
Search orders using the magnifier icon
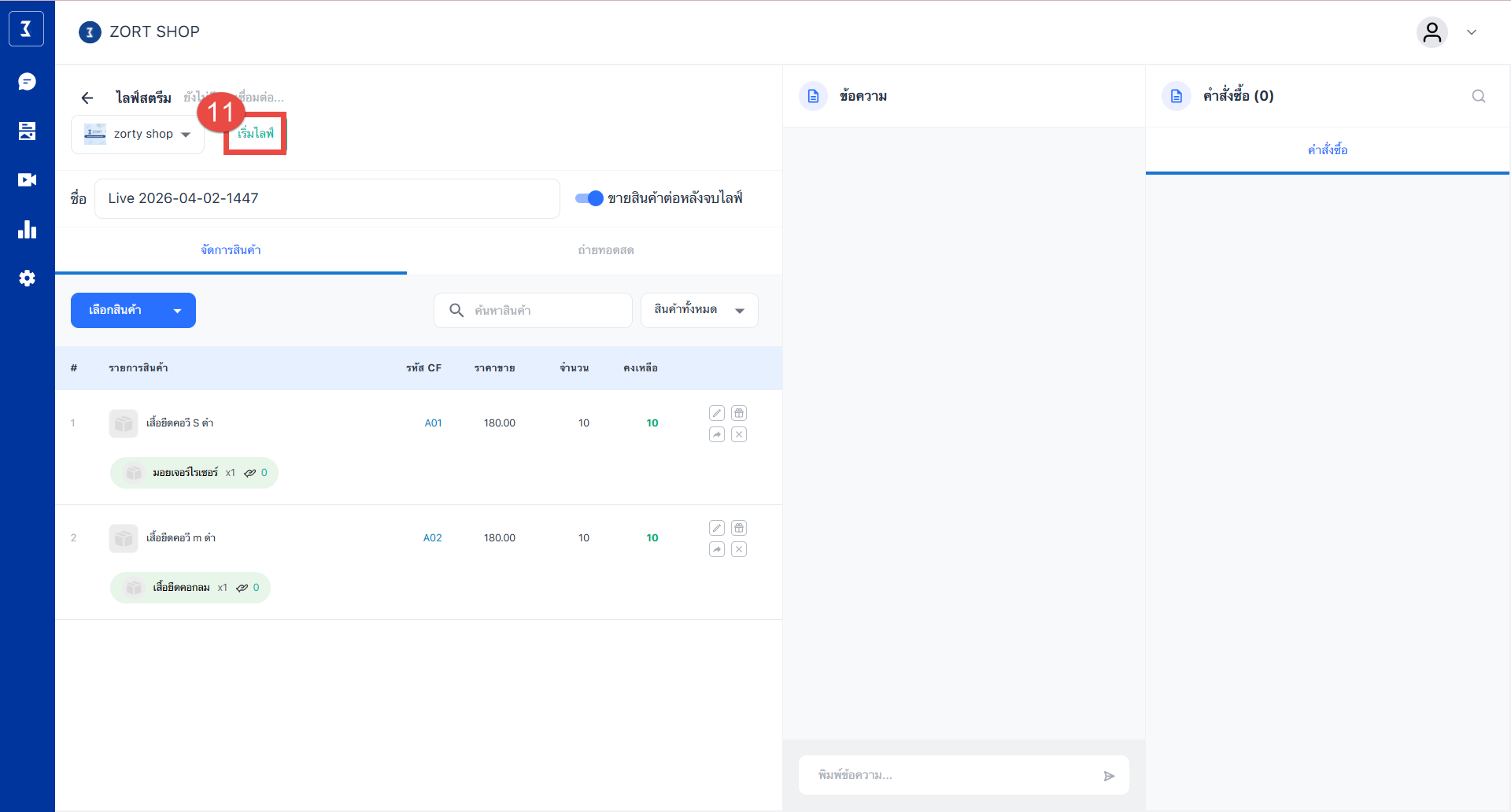(x=1478, y=96)
